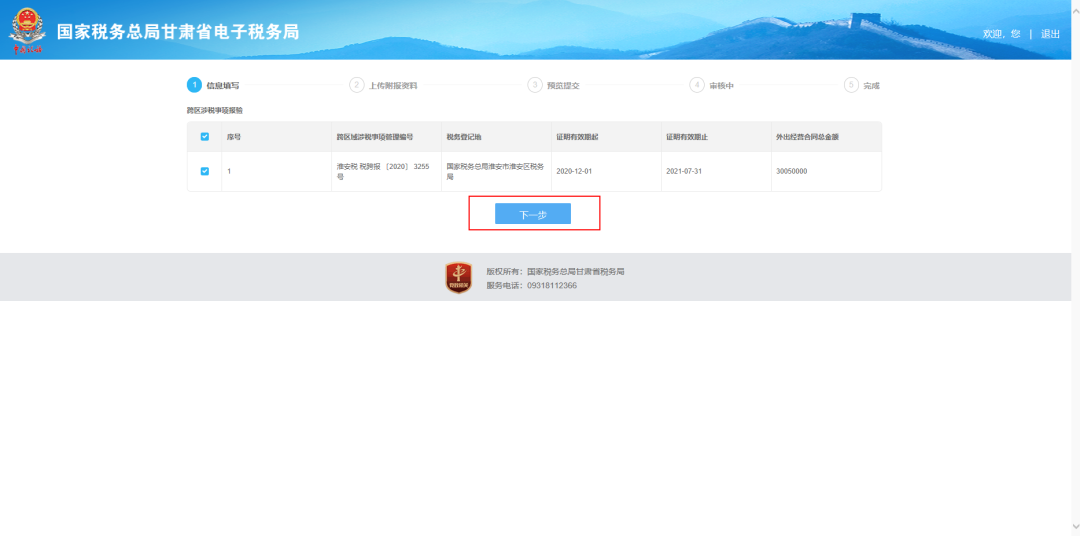Click the 跨区域涉税事项管理编号 column header

pyautogui.click(x=374, y=137)
